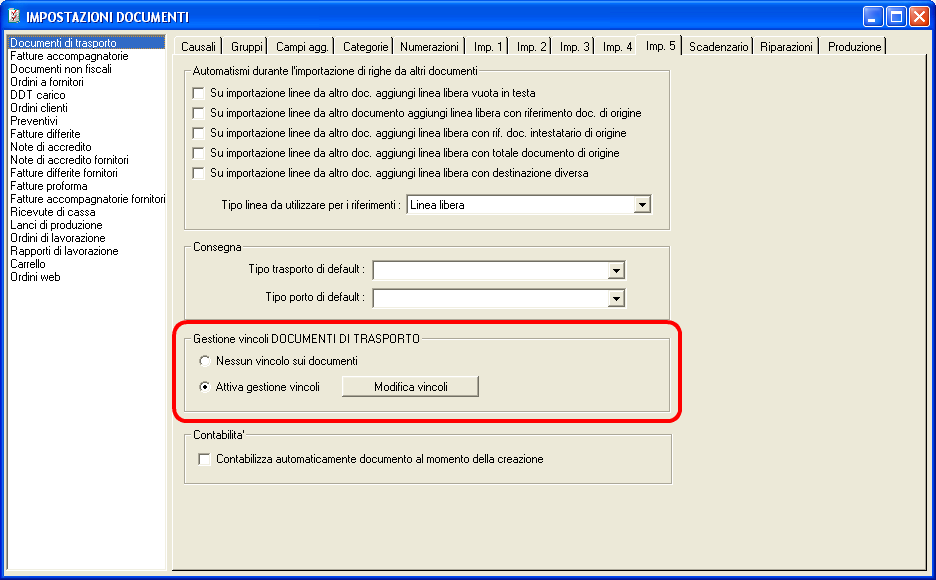Choose Fatture differite list entry
Viewport: 936px width, 580px height.
click(87, 134)
